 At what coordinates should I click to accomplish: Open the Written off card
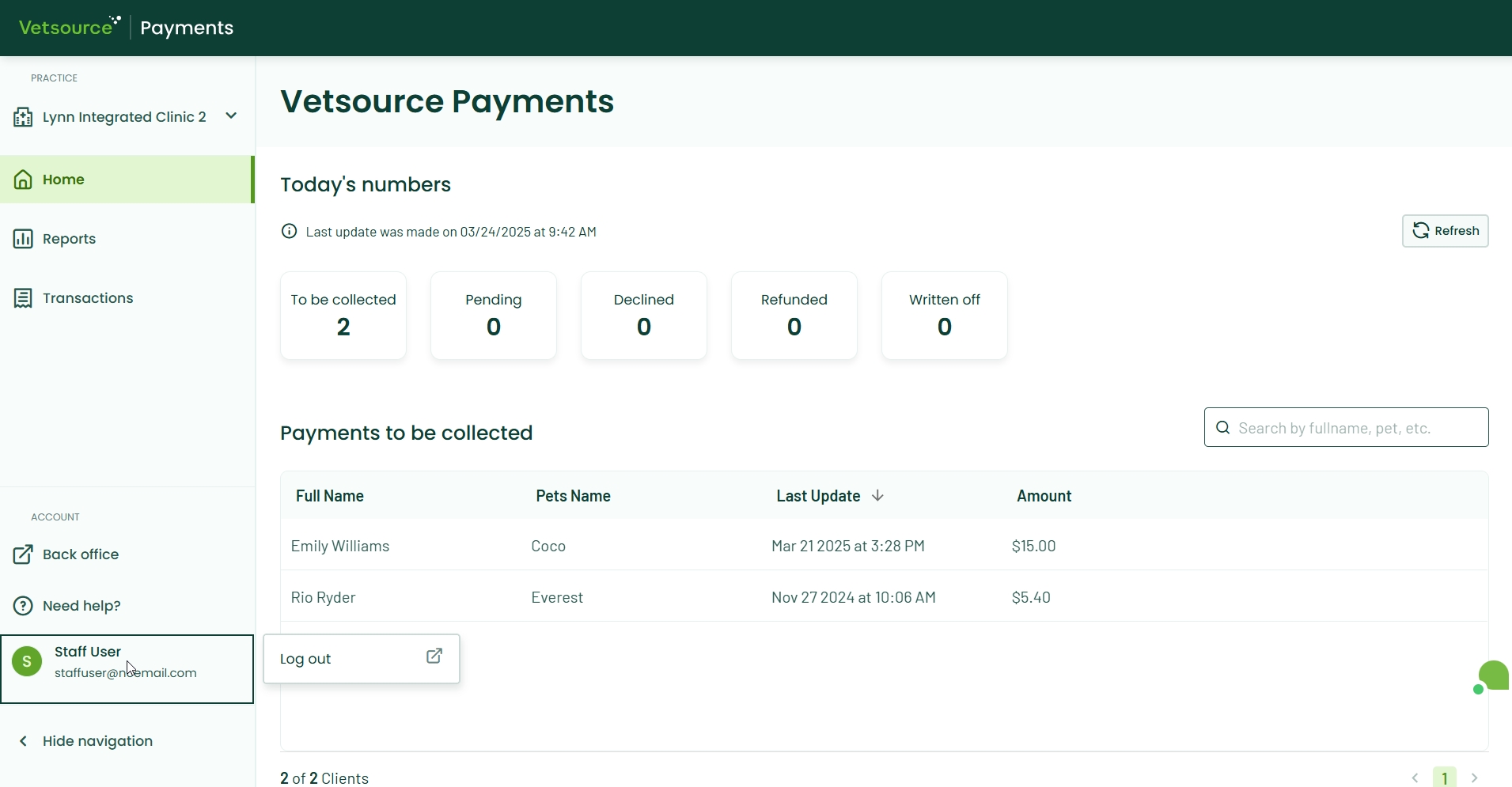pyautogui.click(x=945, y=316)
